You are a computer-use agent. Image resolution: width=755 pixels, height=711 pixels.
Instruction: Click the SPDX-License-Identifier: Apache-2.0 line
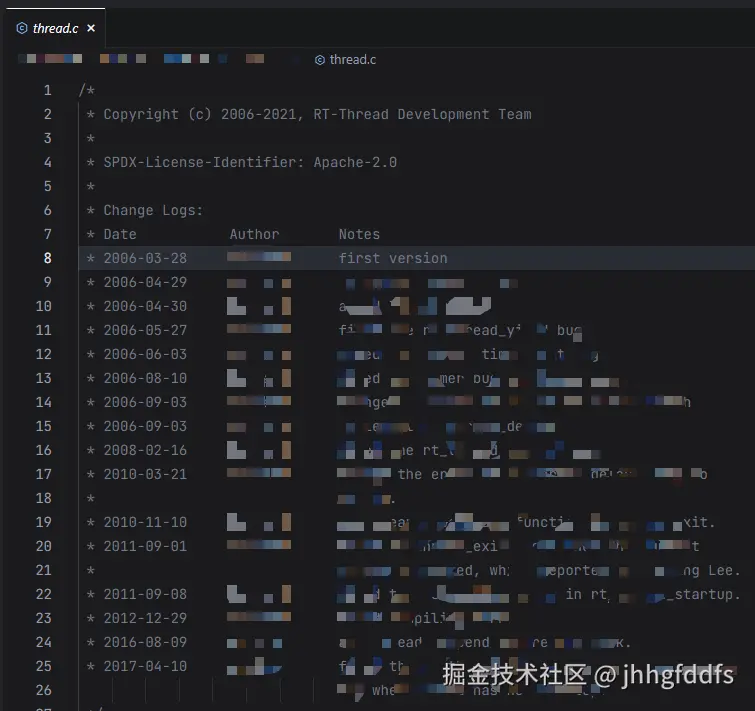[242, 162]
